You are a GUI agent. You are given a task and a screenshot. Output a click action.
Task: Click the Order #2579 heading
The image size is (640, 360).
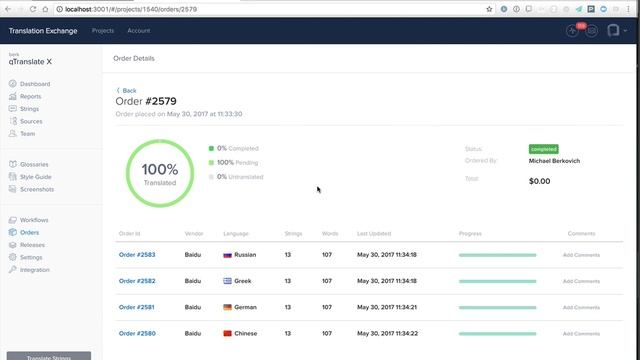tap(146, 101)
